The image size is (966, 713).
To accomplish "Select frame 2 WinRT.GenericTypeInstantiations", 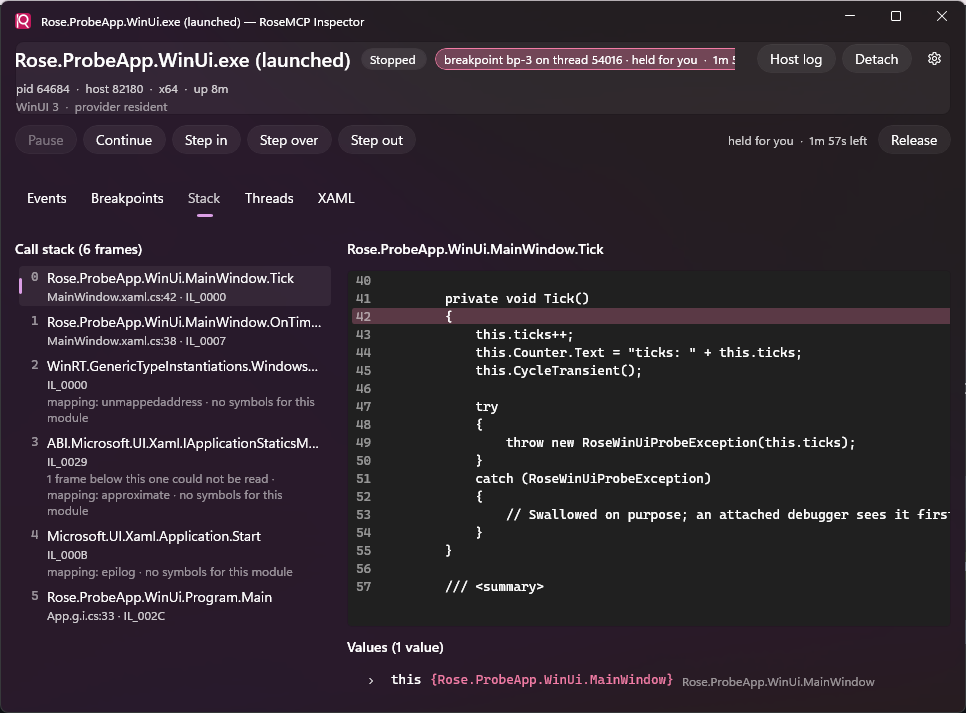I will pos(175,391).
